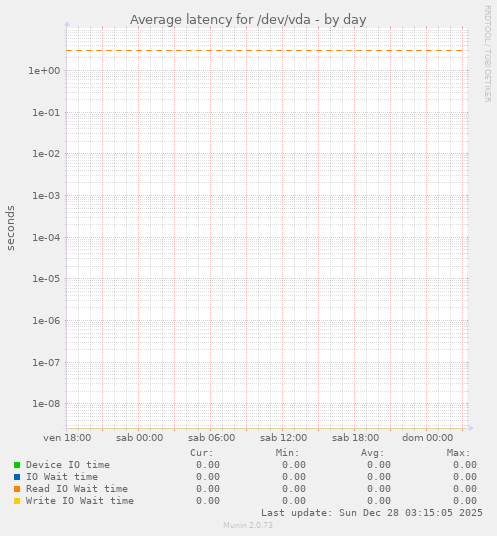Click the y-axis label '1e-06'
The image size is (497, 536).
point(46,321)
